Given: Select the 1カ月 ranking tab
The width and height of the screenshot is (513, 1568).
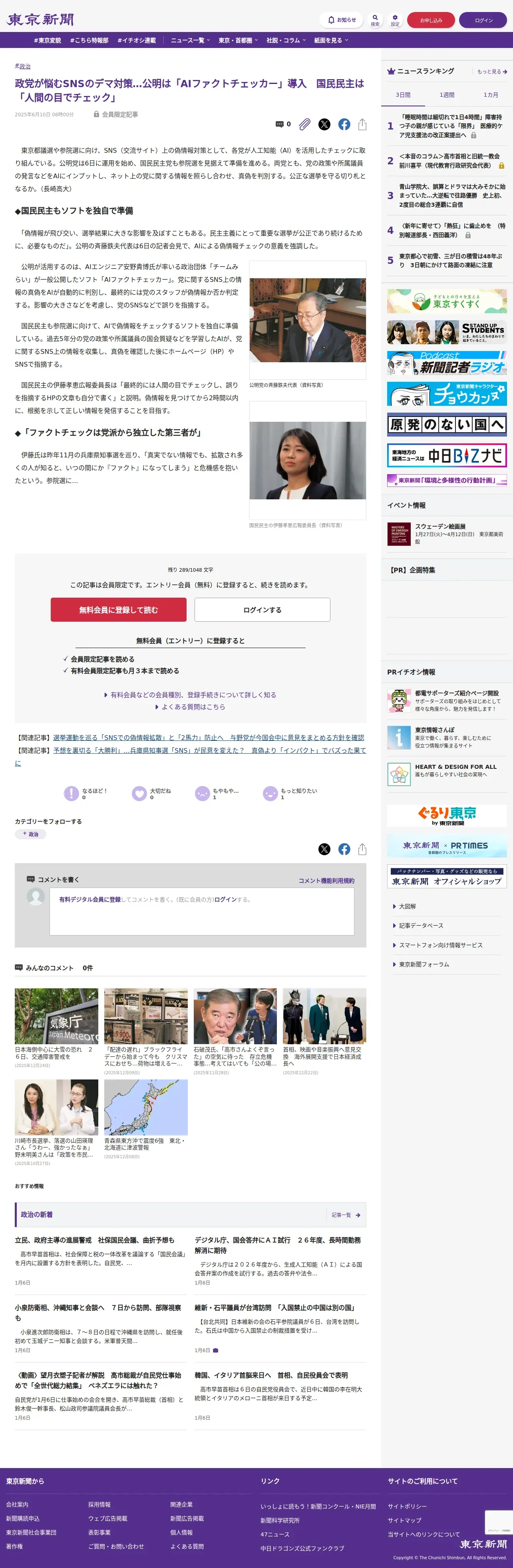Looking at the screenshot, I should [491, 95].
